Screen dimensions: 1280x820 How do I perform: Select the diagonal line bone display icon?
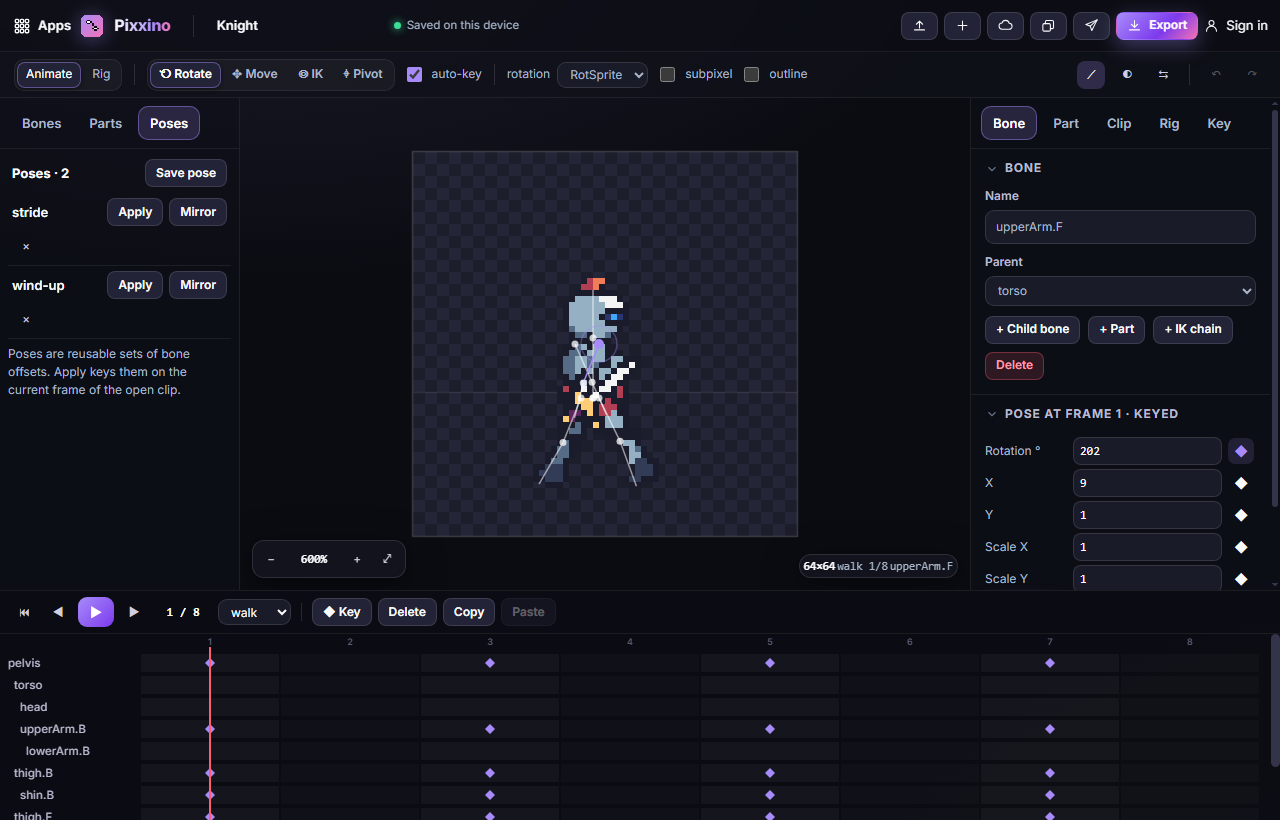coord(1091,74)
